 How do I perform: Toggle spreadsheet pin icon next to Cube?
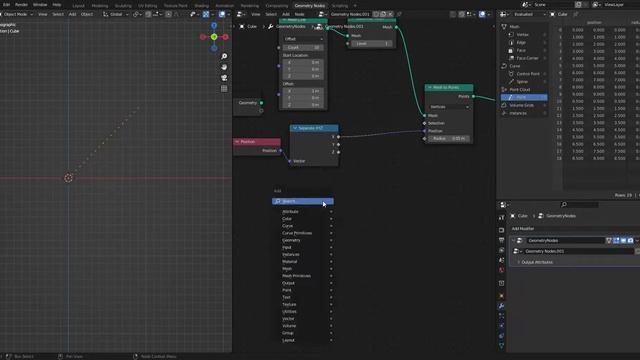pyautogui.click(x=576, y=14)
